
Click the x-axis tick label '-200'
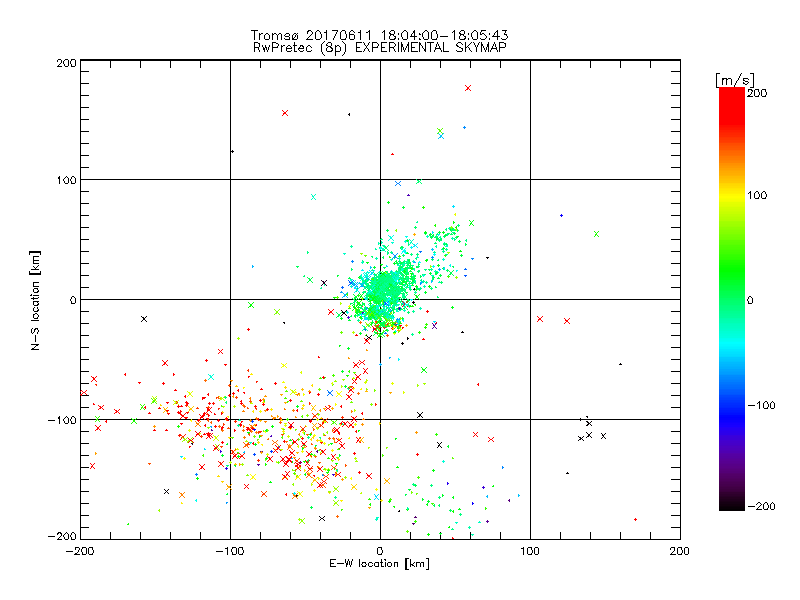click(x=80, y=551)
